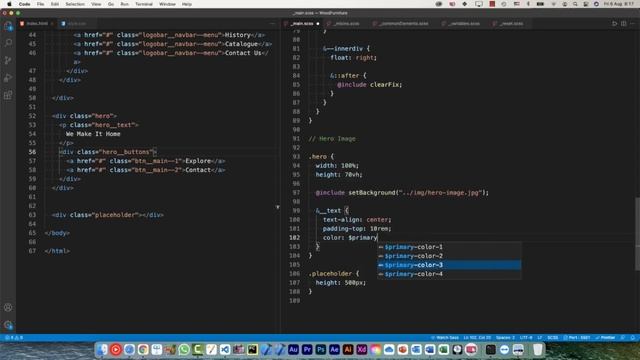Click Port: 5501 Live Server status
This screenshot has height=360, width=640.
click(x=577, y=338)
